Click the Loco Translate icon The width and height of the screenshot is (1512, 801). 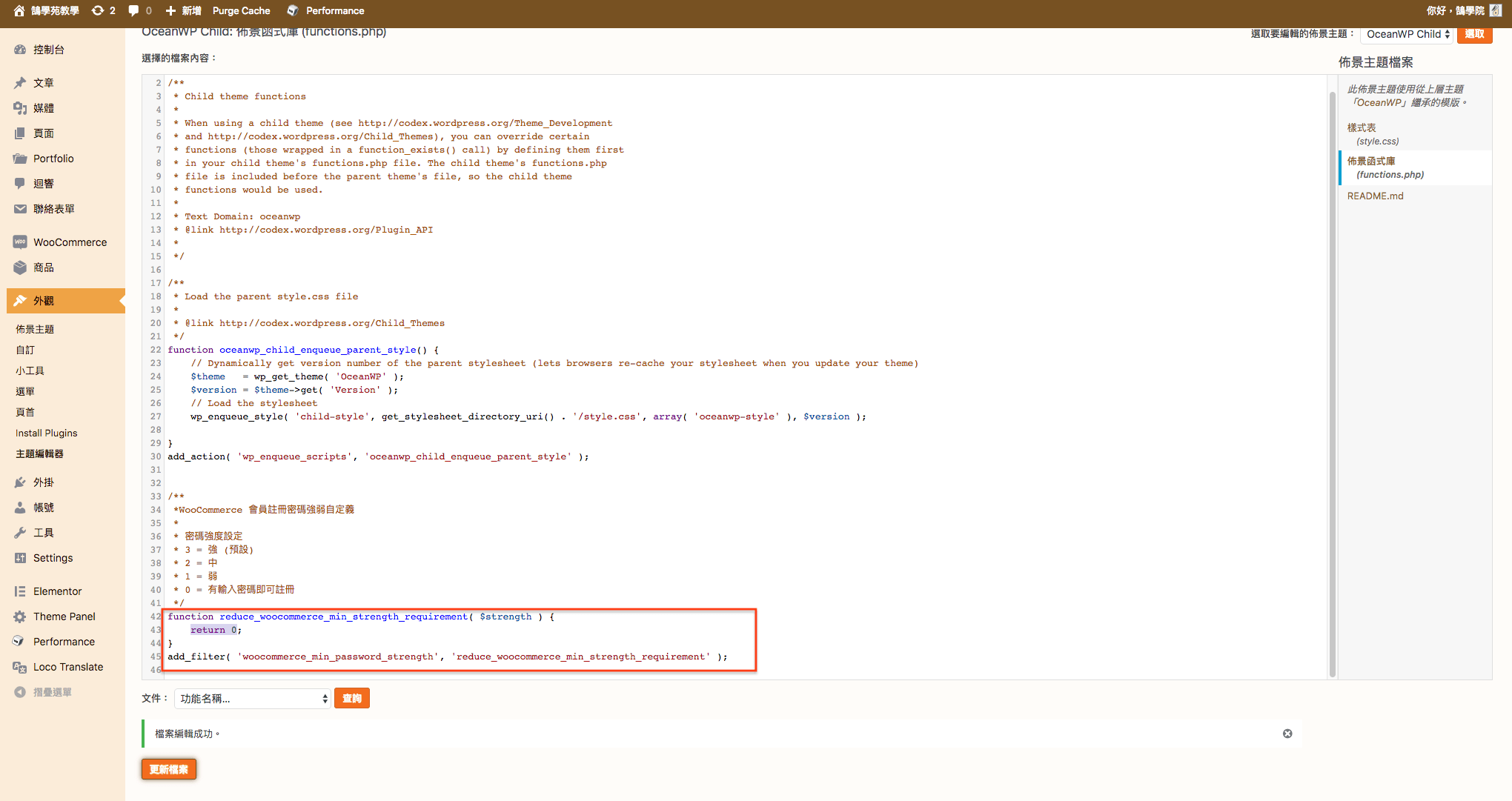click(20, 667)
